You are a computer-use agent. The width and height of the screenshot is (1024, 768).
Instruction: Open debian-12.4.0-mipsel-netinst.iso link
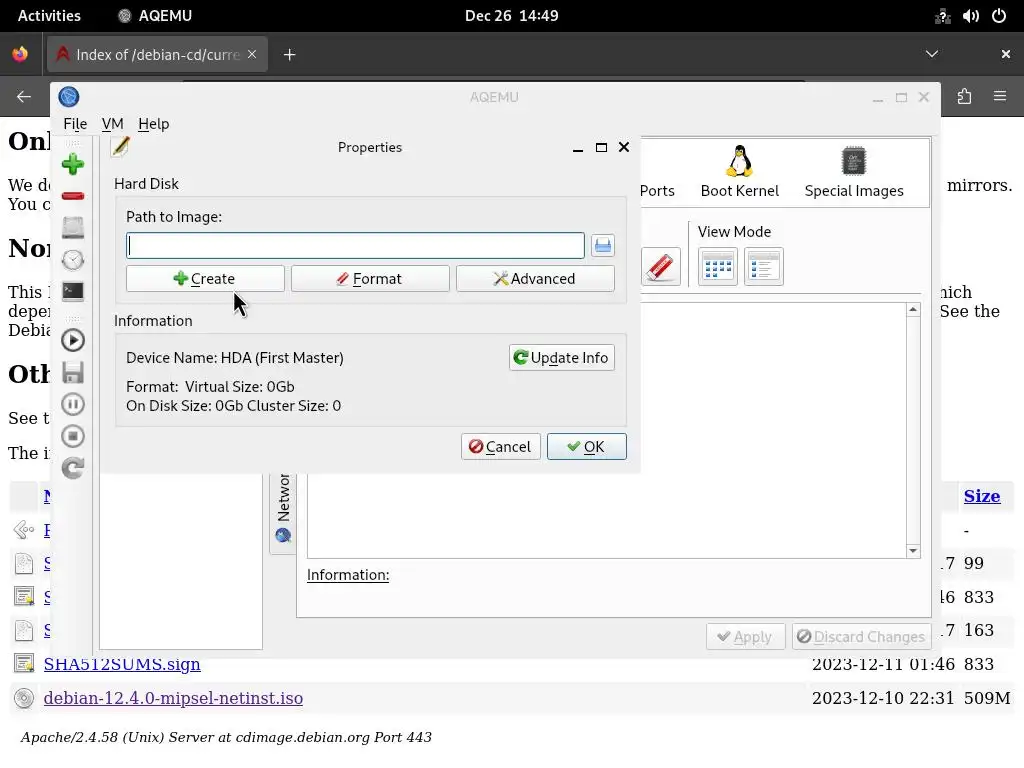tap(173, 698)
